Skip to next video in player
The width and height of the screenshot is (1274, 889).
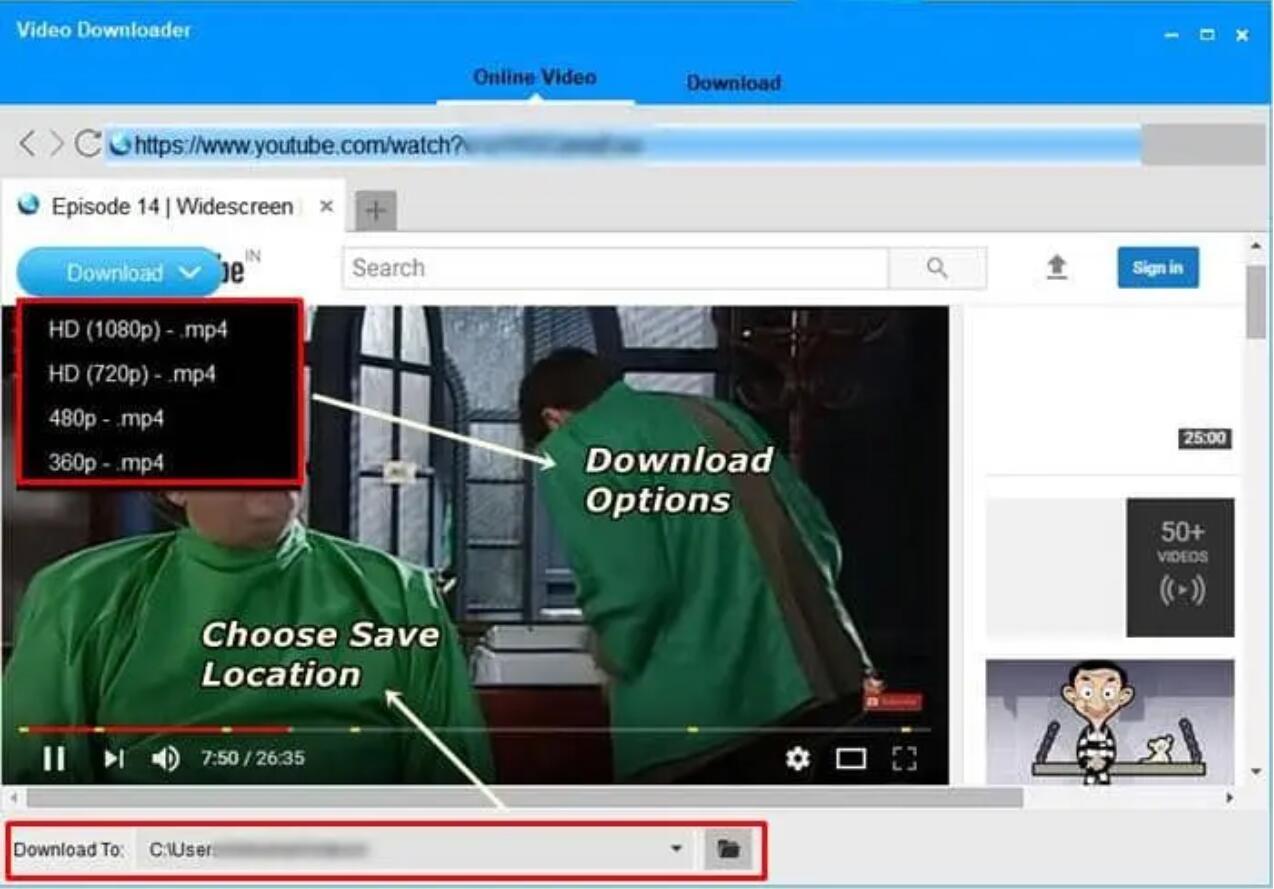[x=114, y=759]
